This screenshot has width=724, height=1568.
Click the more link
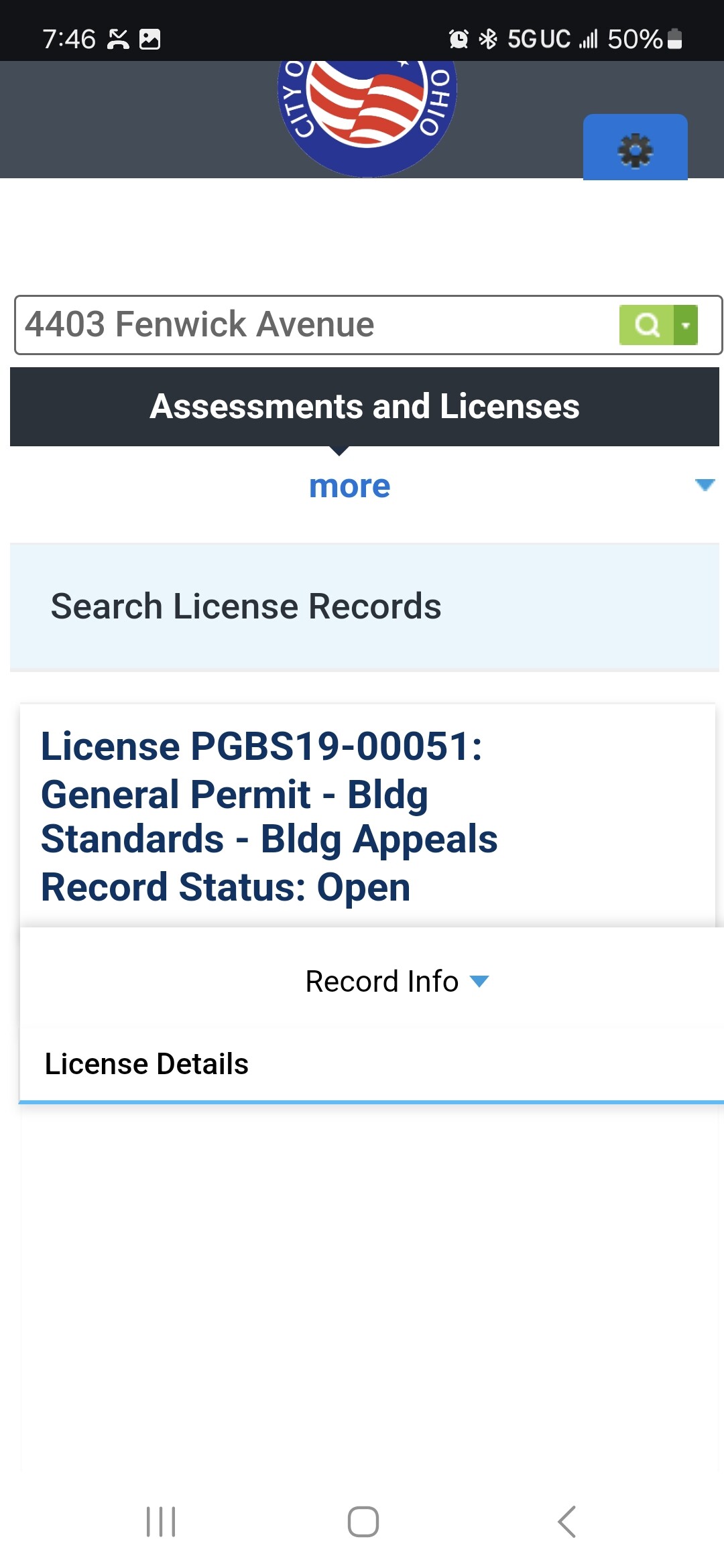click(349, 486)
